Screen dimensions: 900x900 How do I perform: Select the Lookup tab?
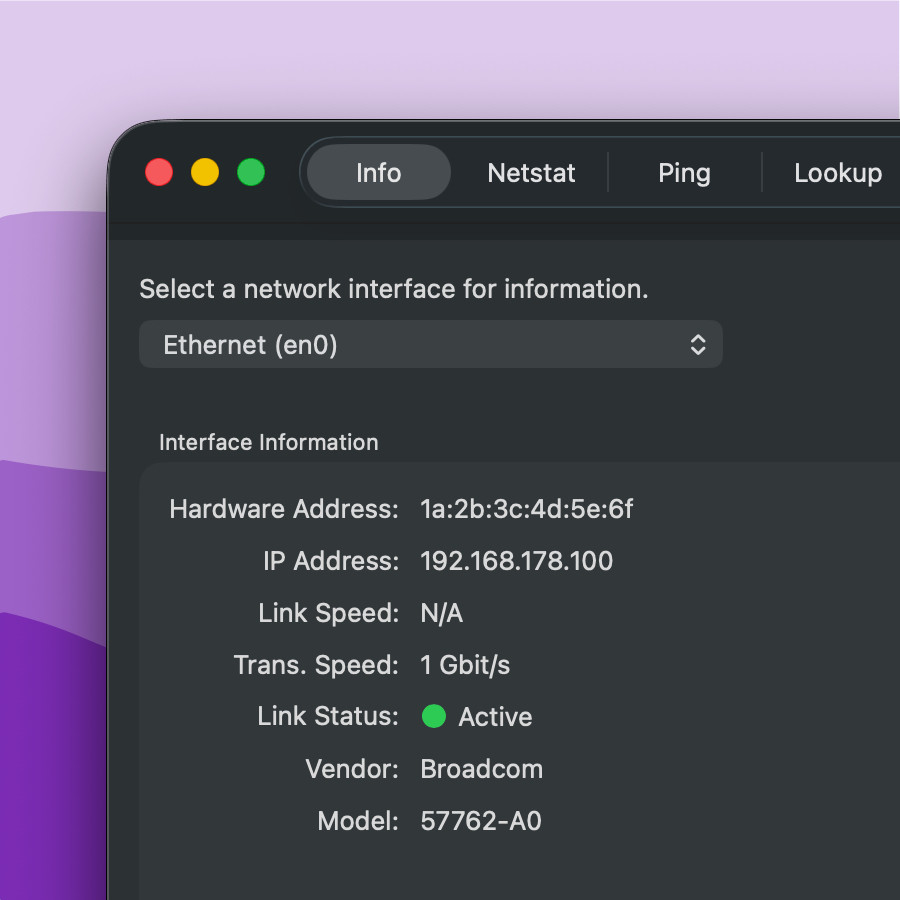(837, 173)
